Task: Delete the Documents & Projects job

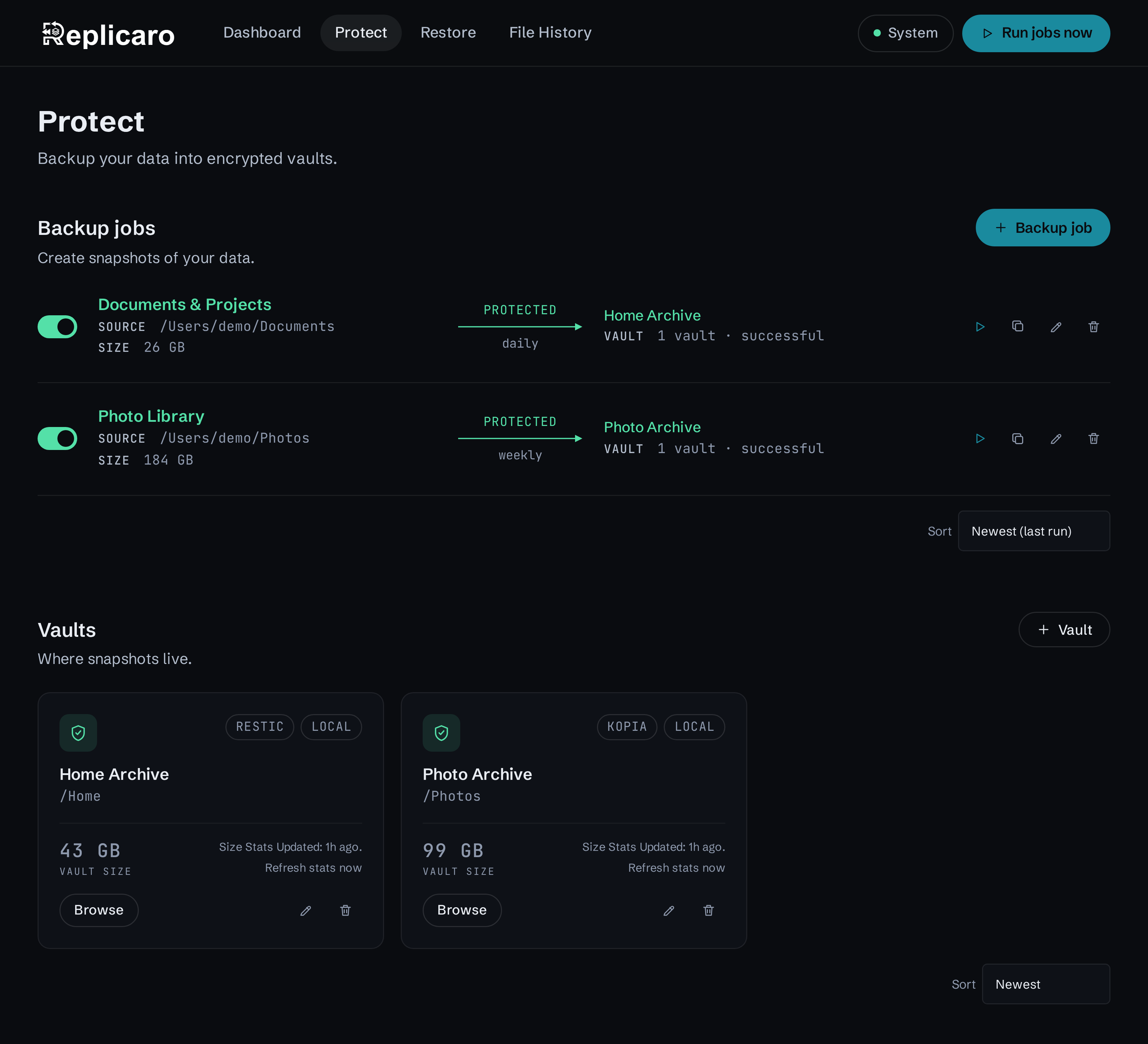Action: (1093, 327)
